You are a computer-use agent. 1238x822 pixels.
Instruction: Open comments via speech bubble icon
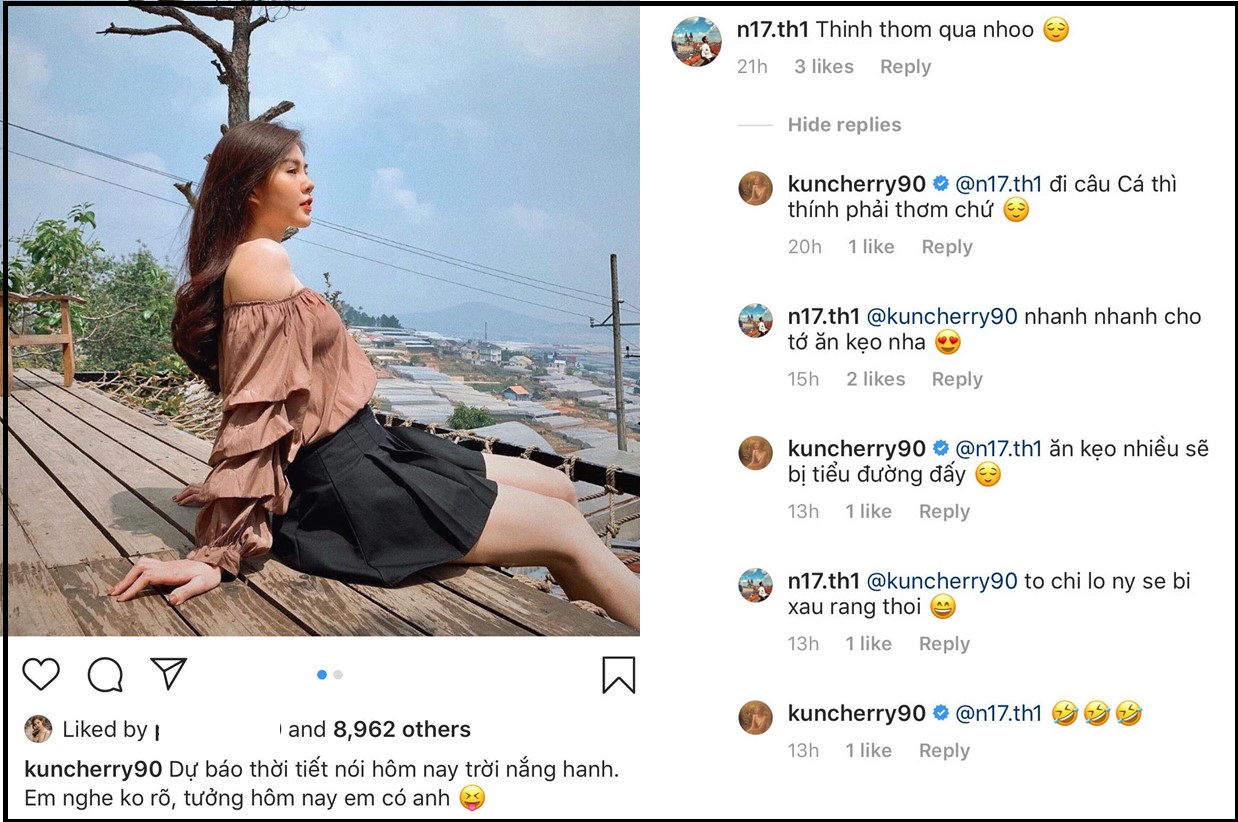coord(105,675)
